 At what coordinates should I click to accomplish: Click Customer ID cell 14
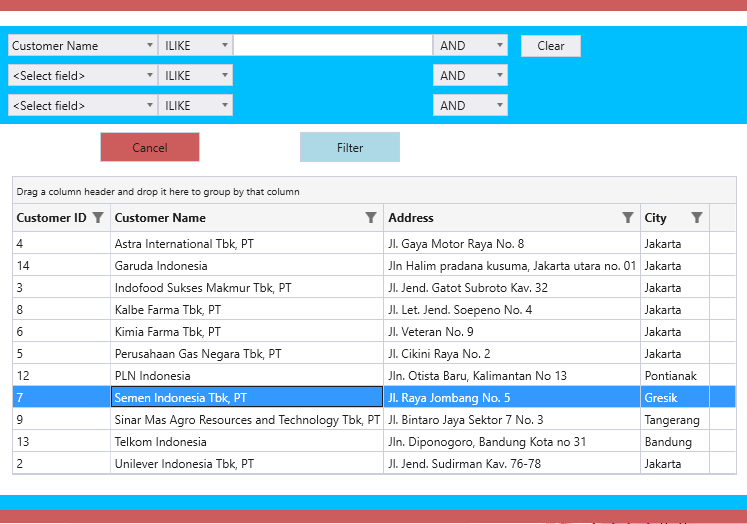pos(61,265)
